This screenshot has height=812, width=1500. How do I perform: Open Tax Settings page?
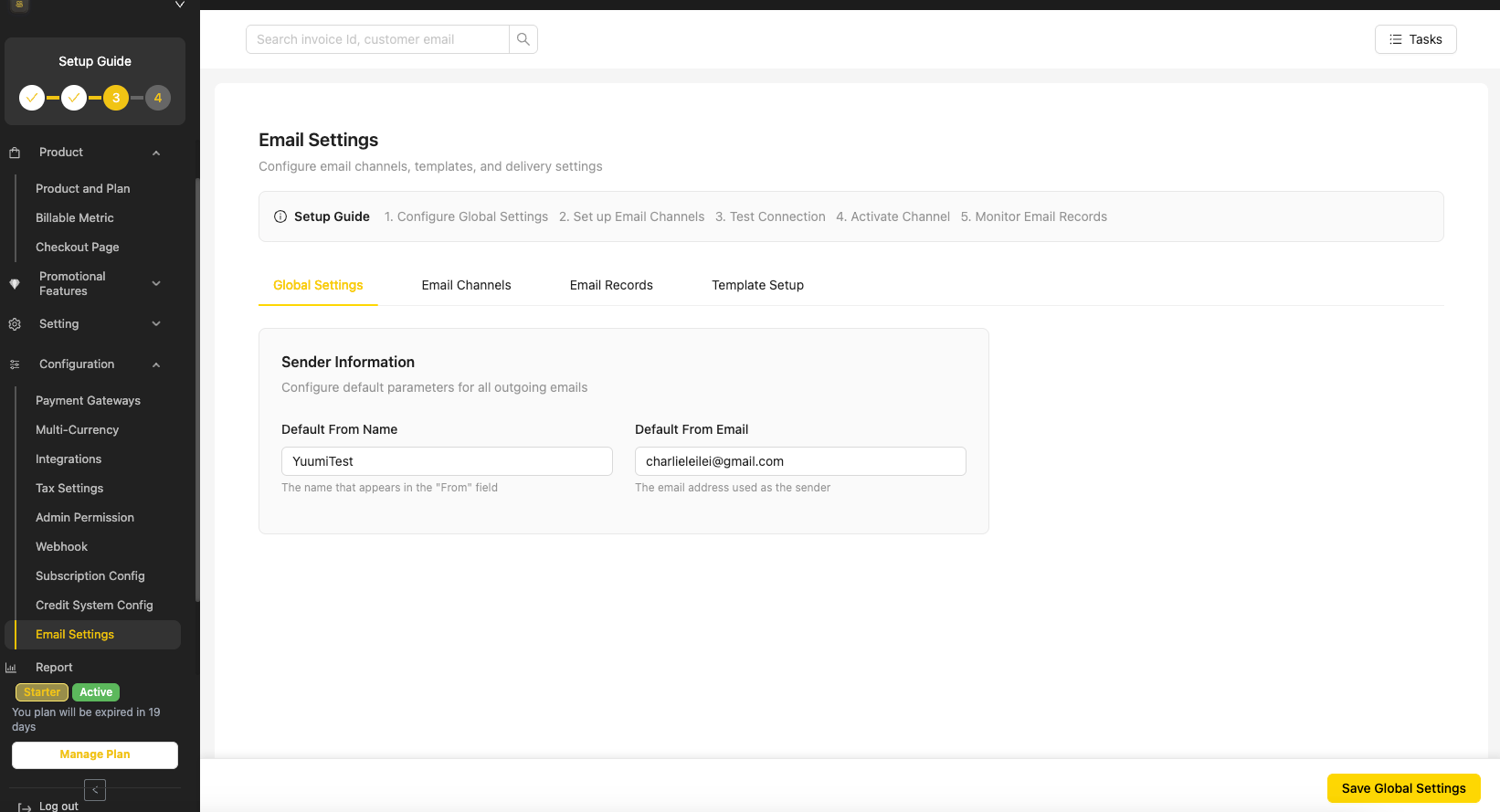coord(69,488)
